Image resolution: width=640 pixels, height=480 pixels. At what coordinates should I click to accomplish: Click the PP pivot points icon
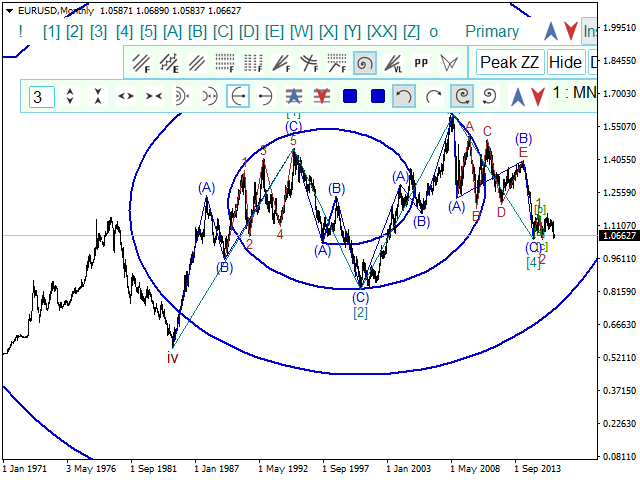[x=422, y=63]
